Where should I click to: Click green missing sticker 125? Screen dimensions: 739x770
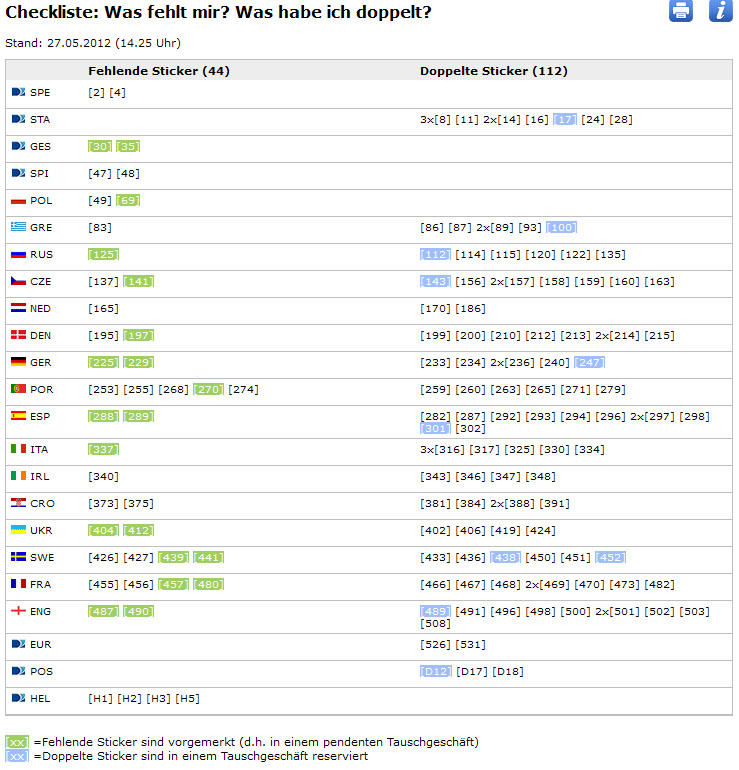[103, 255]
